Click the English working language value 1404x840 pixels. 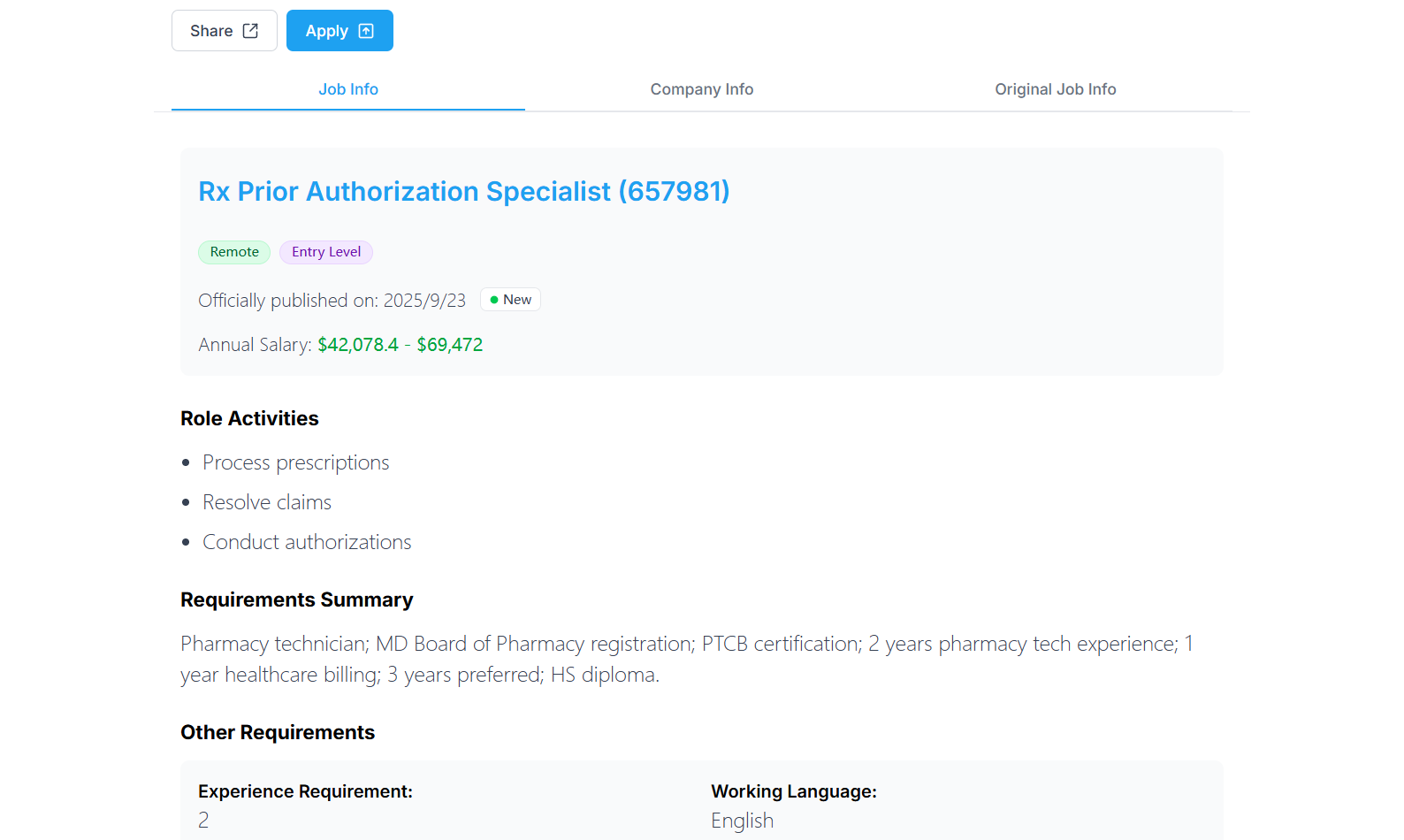(742, 821)
